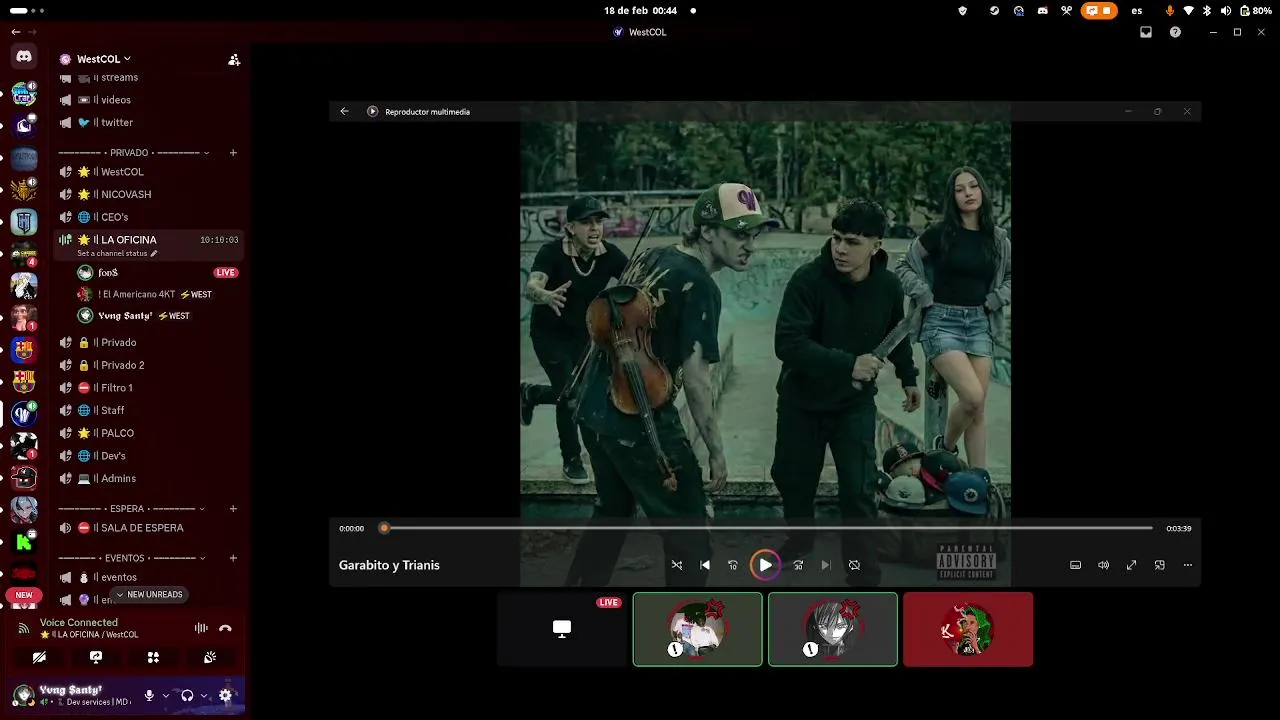Image resolution: width=1280 pixels, height=720 pixels.
Task: Toggle repeat in media player
Action: click(x=854, y=565)
